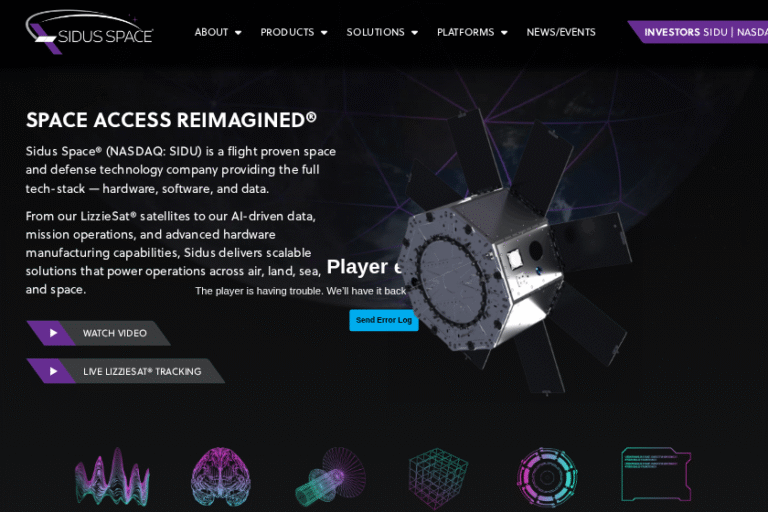Expand the About dropdown arrow

point(238,33)
